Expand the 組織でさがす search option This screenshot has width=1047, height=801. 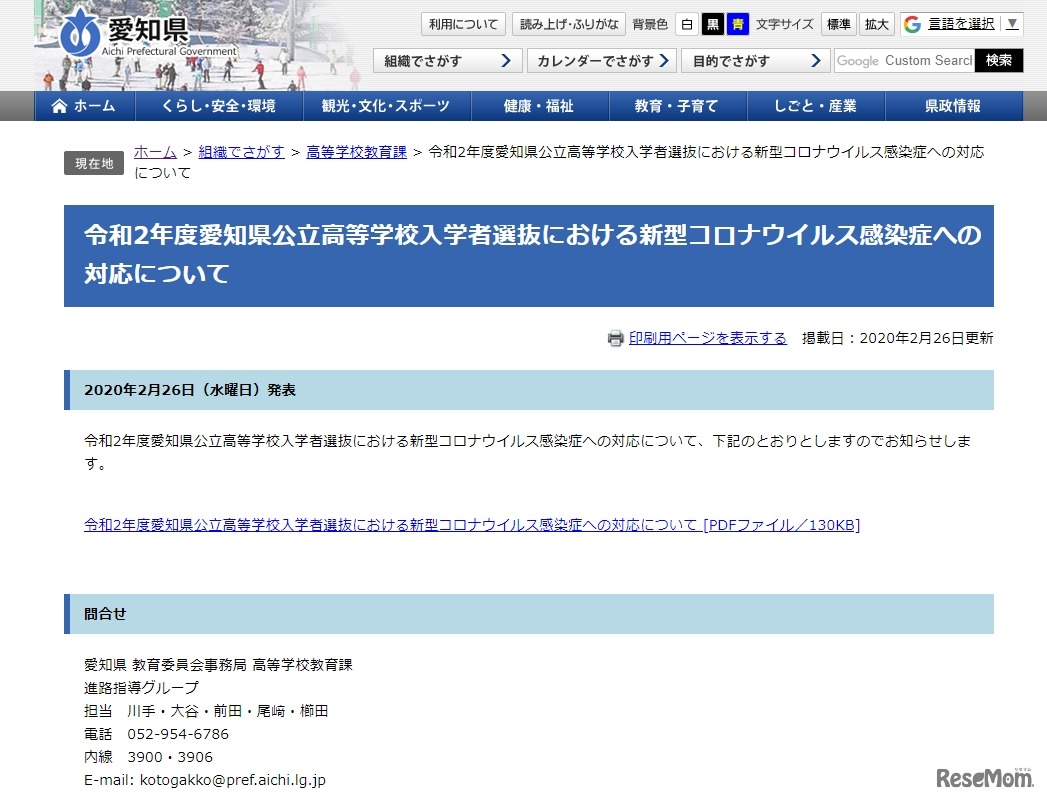(445, 60)
